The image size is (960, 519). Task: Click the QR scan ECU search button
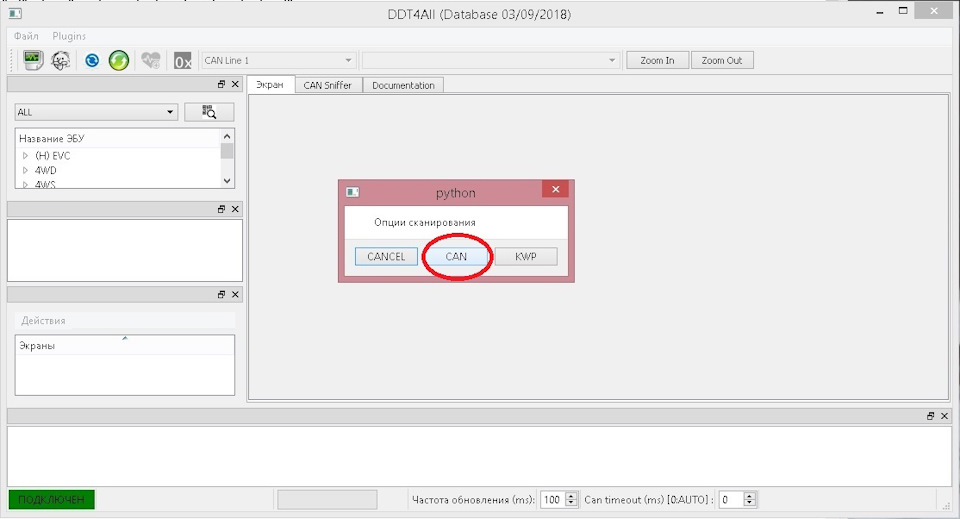click(x=209, y=112)
